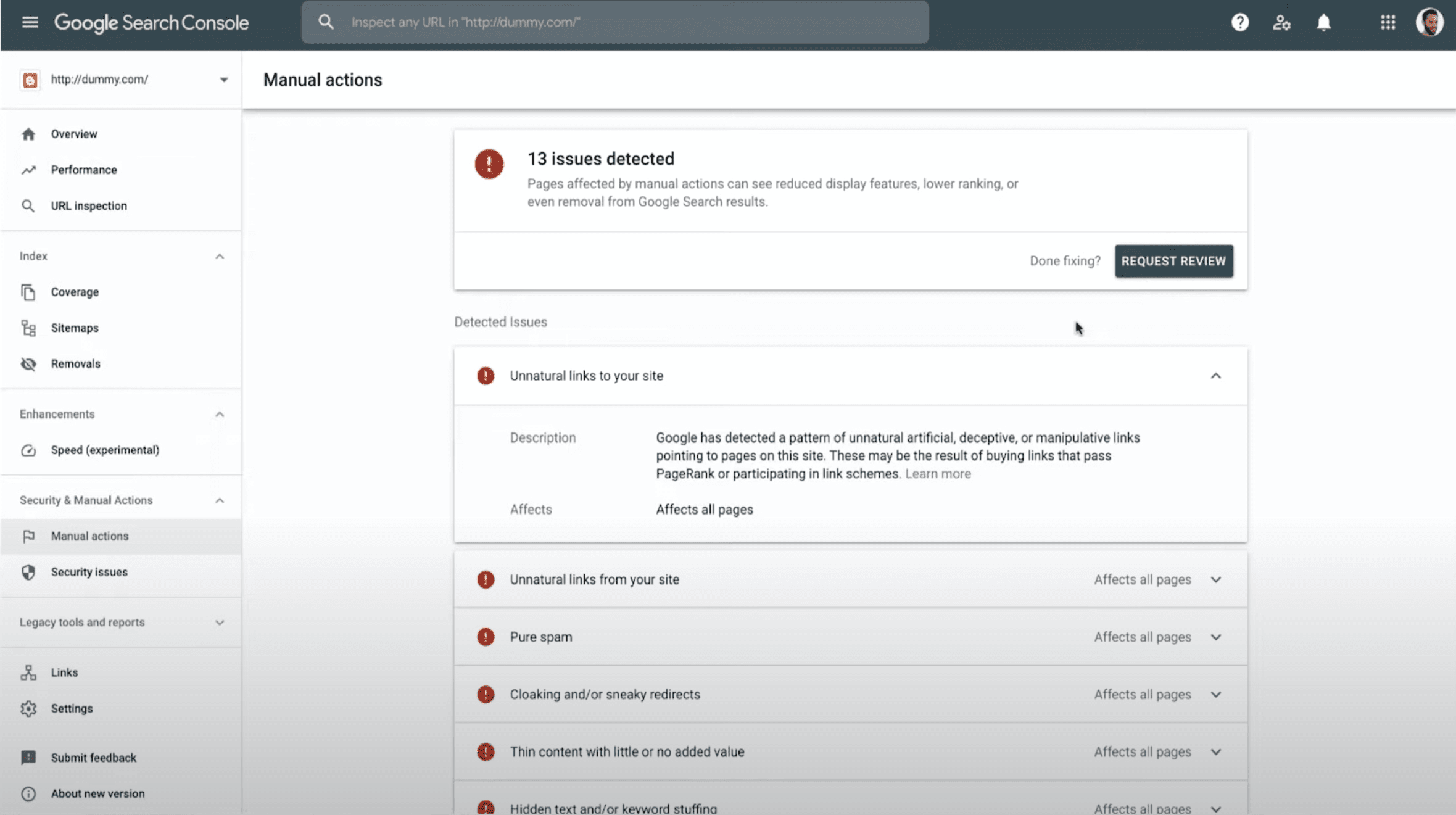Click the dummy.com property favicon

coord(30,80)
